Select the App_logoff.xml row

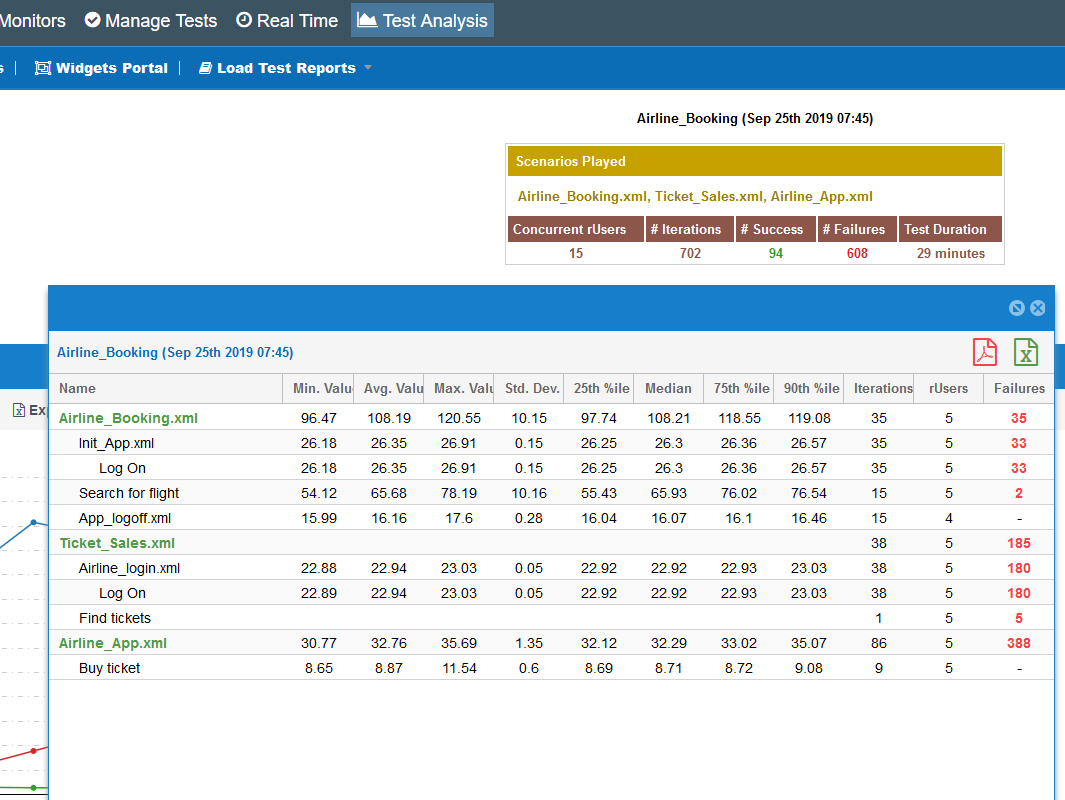click(x=552, y=518)
